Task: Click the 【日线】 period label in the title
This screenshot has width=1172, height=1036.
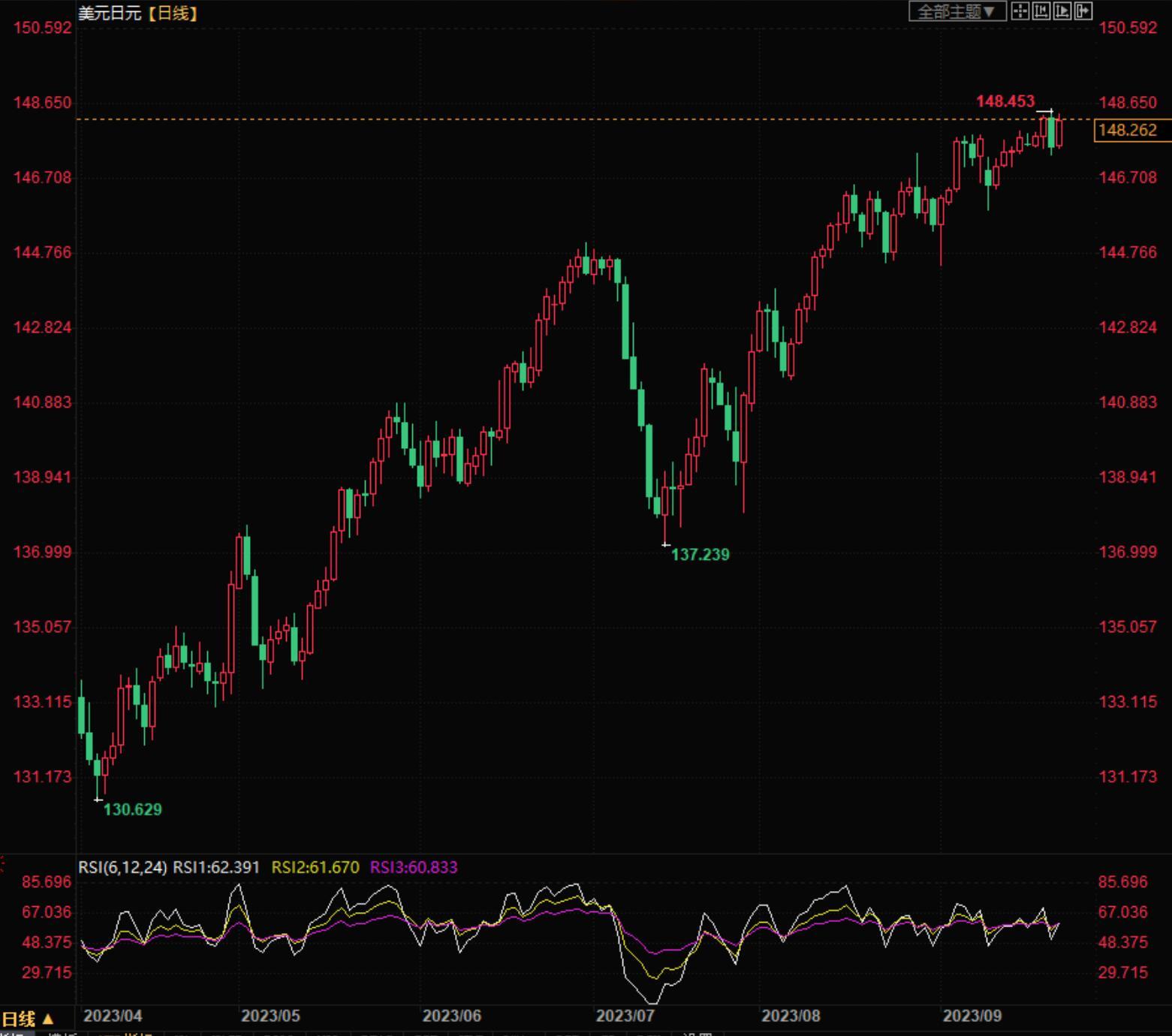Action: (x=172, y=13)
